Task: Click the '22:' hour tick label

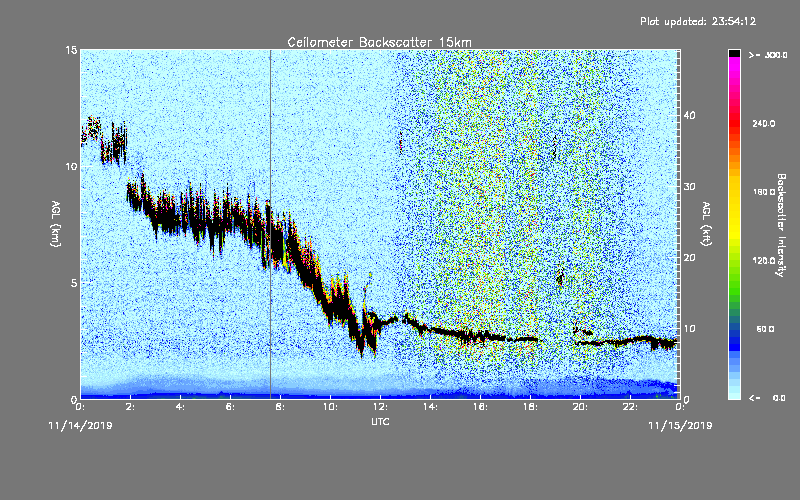Action: [631, 407]
